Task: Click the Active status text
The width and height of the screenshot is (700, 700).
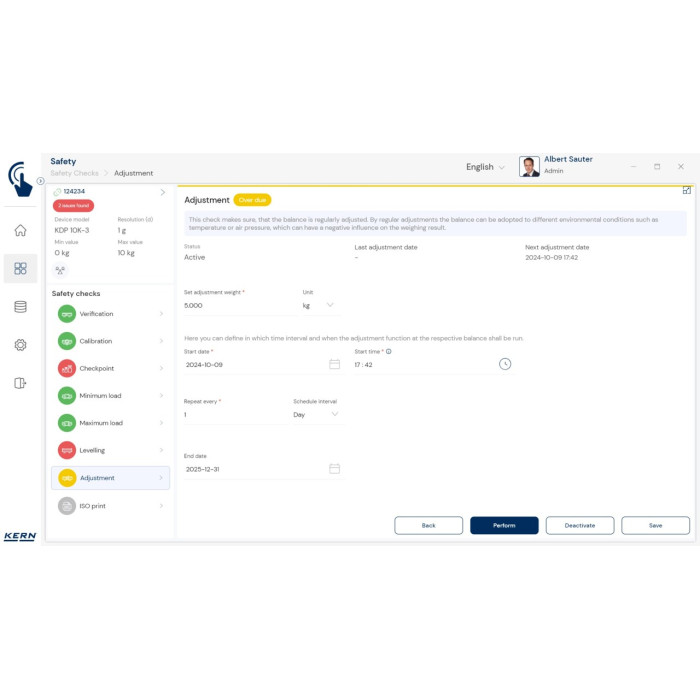Action: 195,257
